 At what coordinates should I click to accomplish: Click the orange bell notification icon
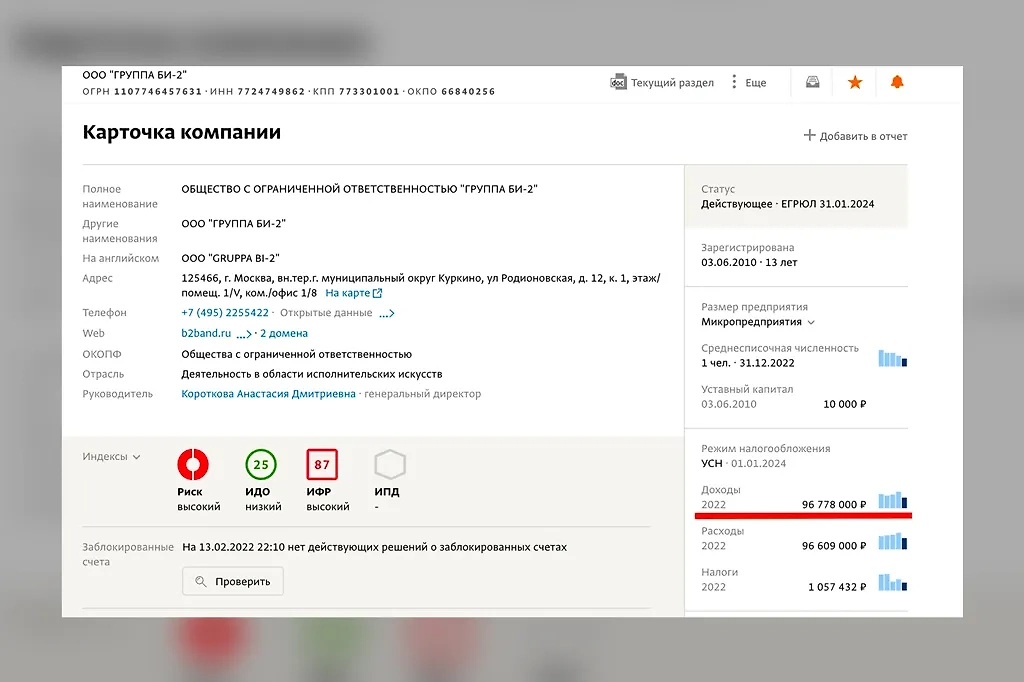pyautogui.click(x=897, y=83)
